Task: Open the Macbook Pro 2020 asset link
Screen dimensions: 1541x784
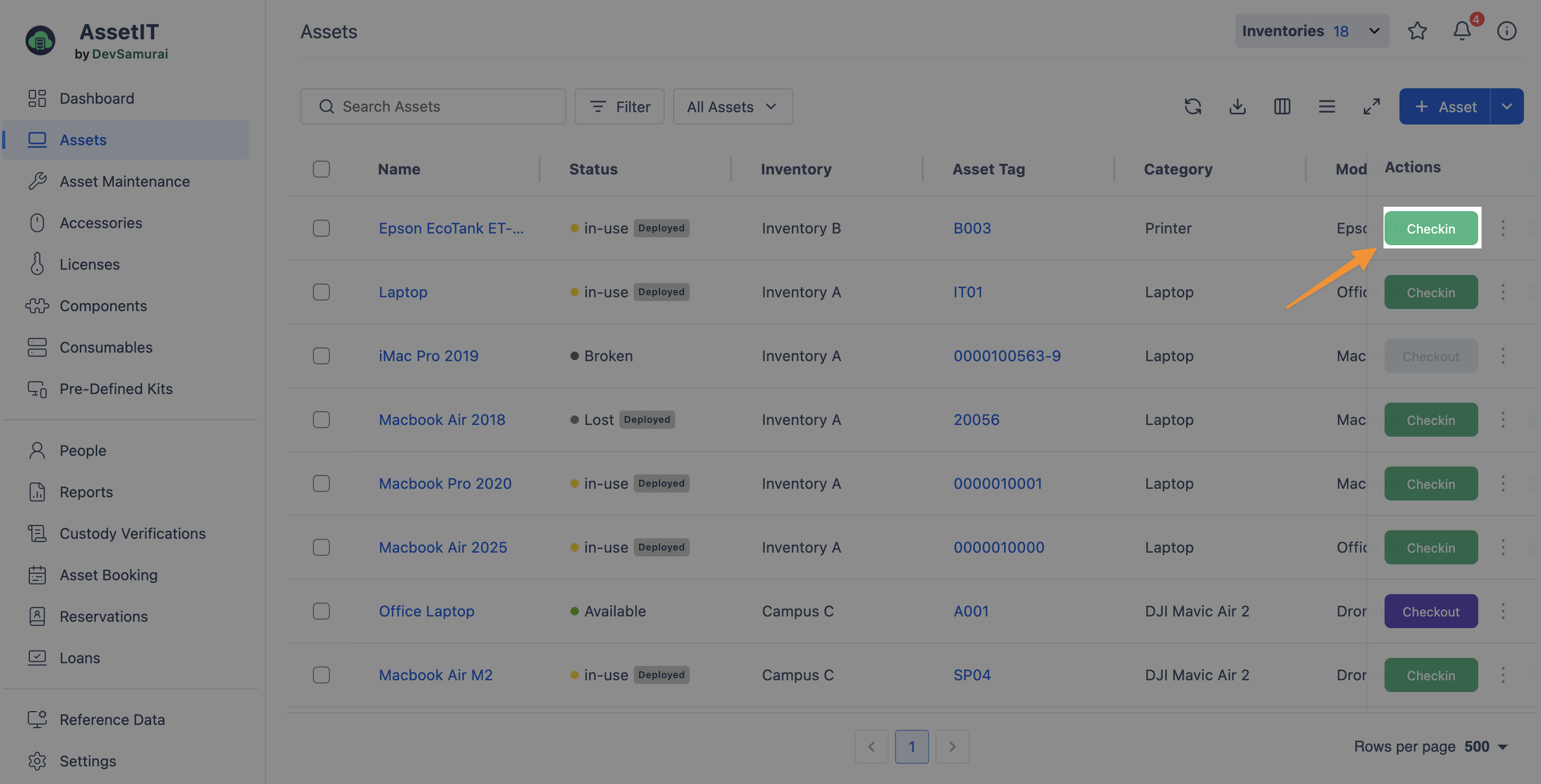Action: pyautogui.click(x=444, y=483)
